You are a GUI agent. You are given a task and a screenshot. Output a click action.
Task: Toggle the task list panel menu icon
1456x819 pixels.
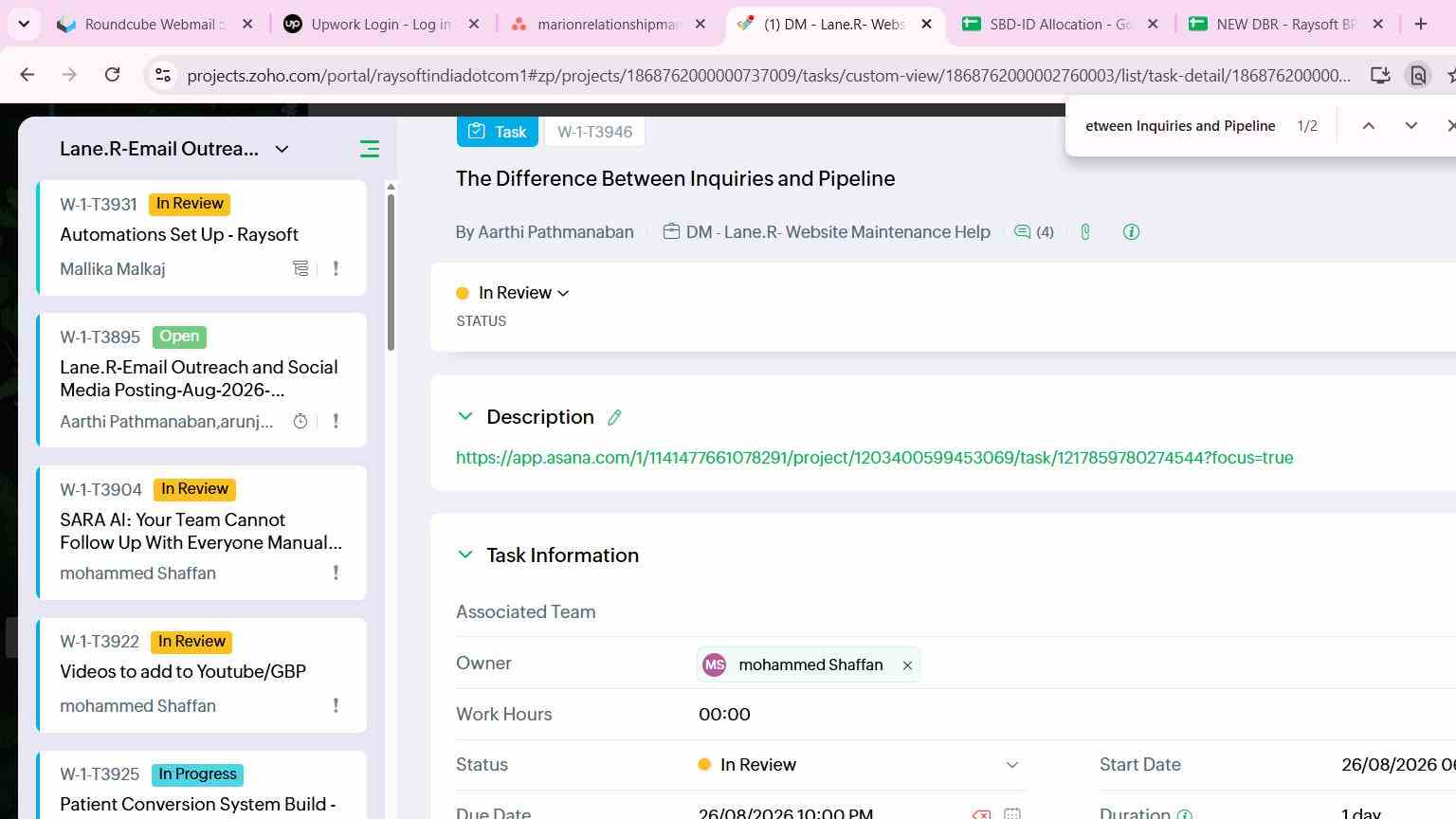tap(370, 149)
